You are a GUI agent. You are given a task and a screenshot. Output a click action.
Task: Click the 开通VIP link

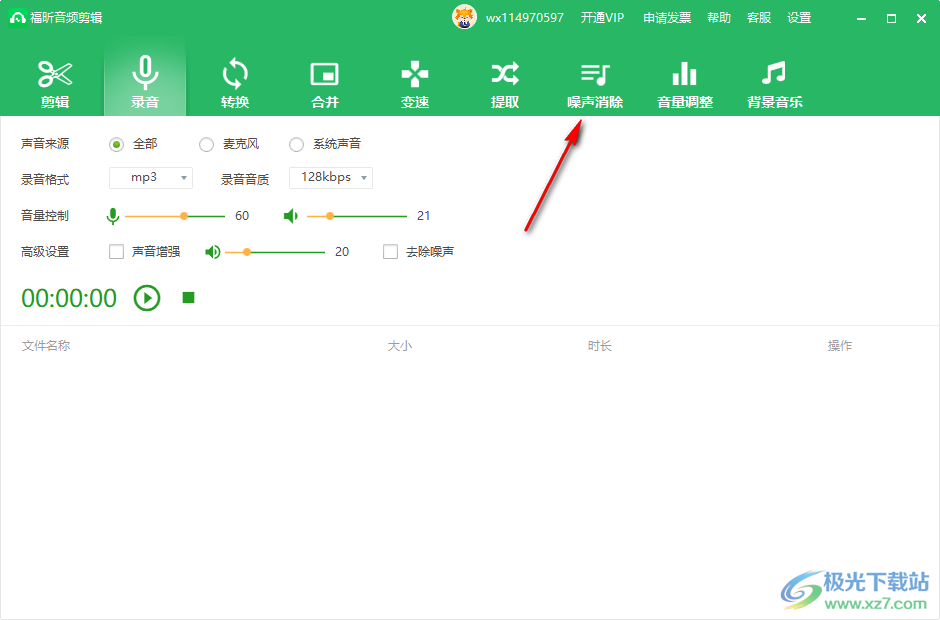coord(602,18)
